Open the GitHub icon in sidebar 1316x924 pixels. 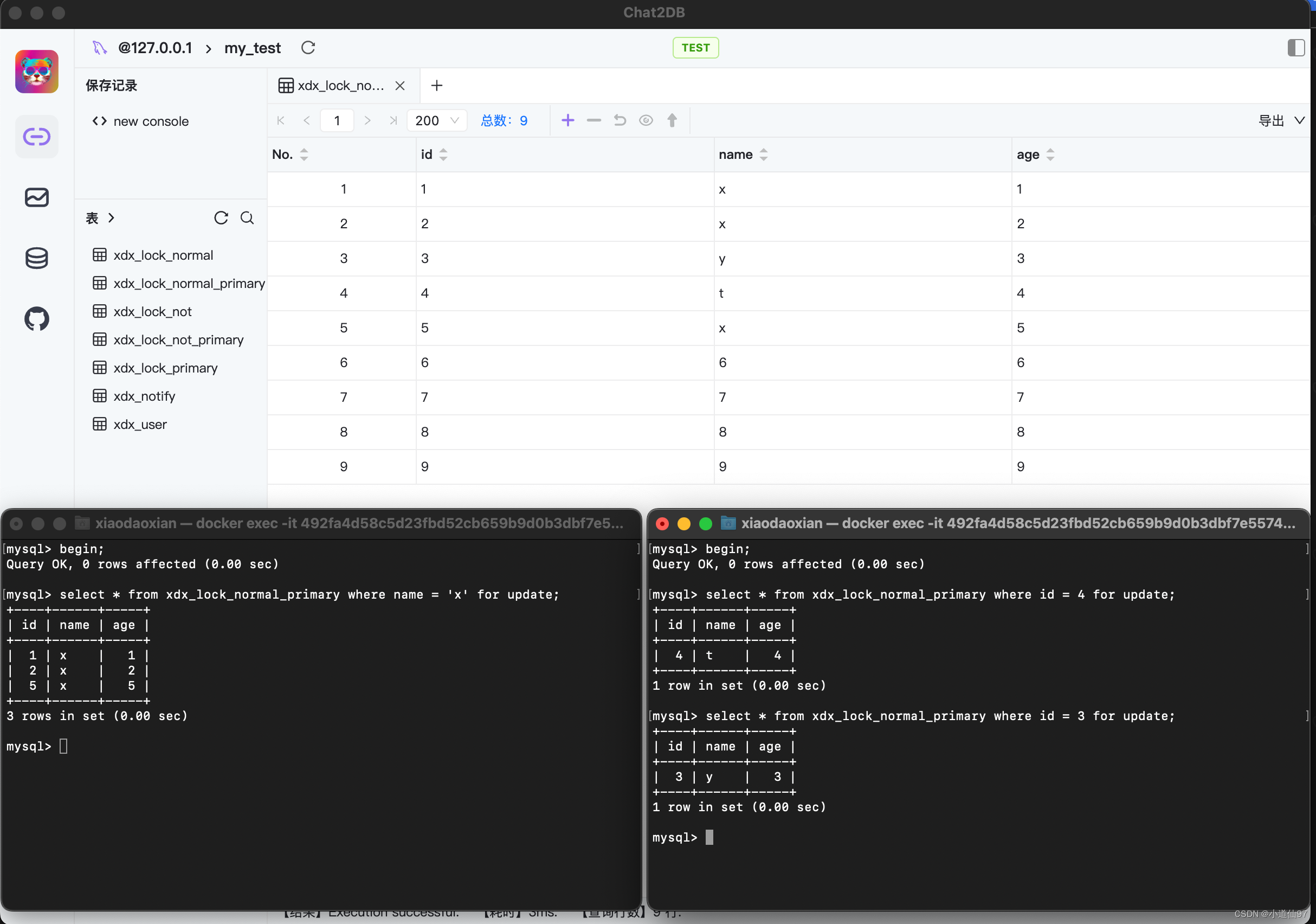coord(37,319)
